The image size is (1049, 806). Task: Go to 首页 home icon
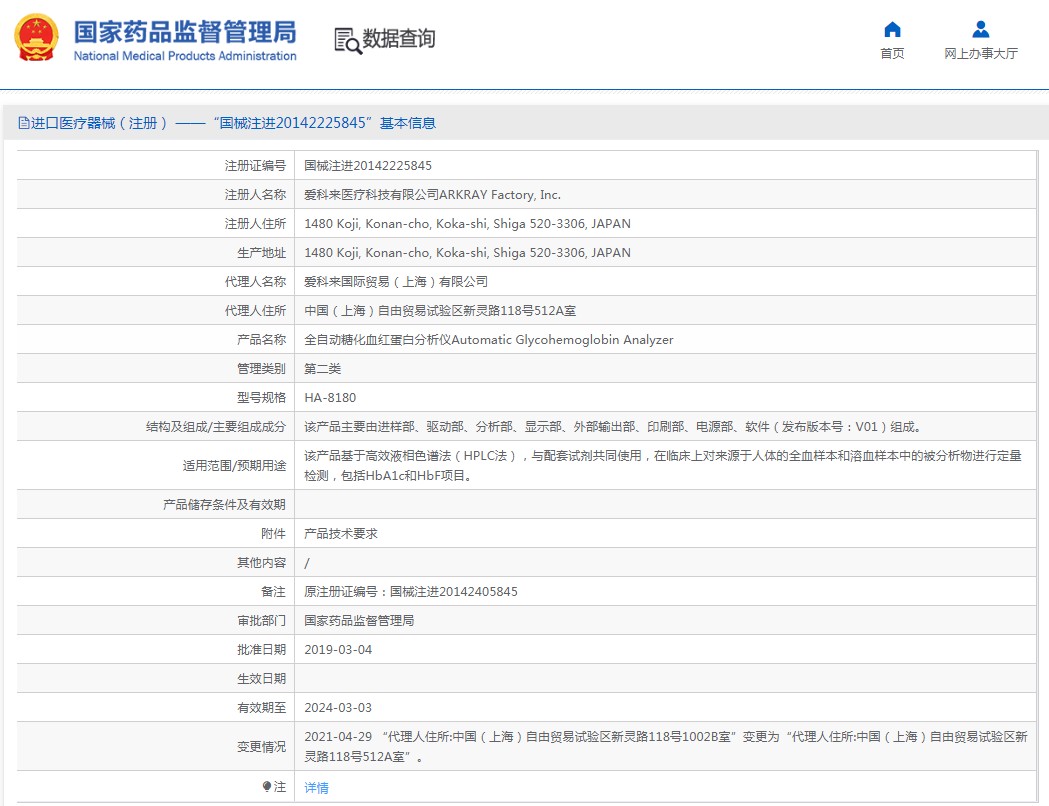coord(892,29)
